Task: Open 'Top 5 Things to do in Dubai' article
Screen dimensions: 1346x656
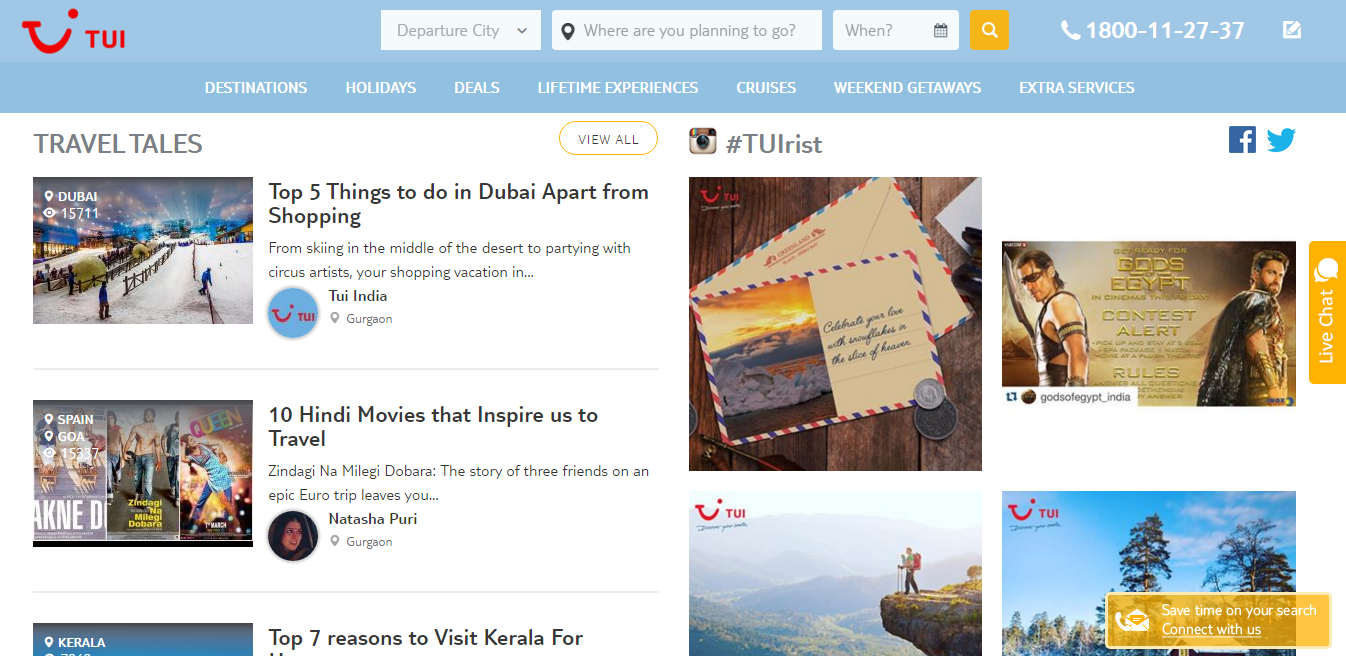Action: [458, 204]
